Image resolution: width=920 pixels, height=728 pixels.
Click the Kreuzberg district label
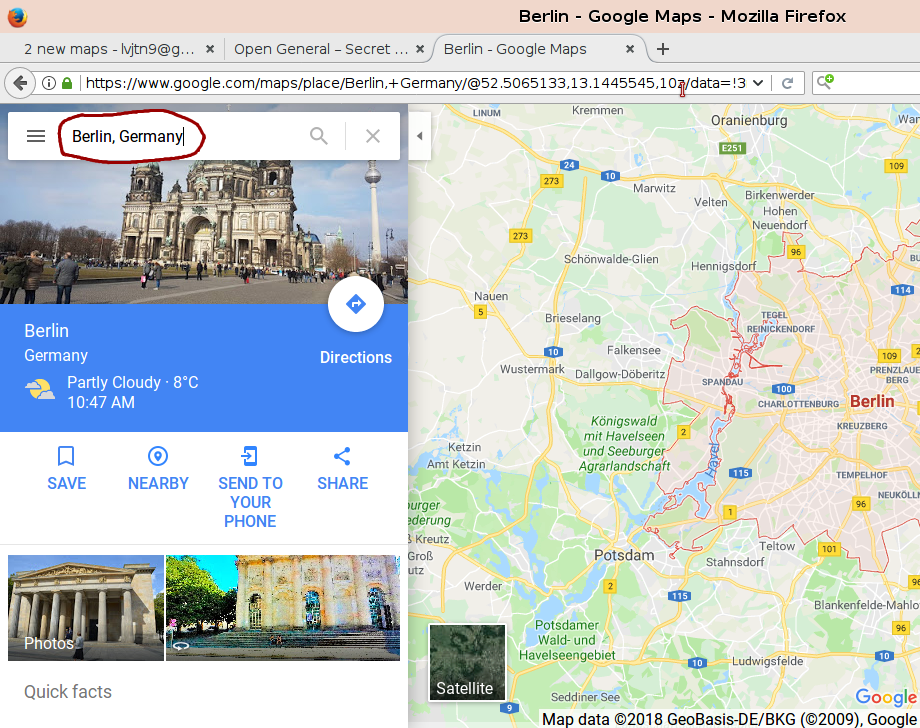click(x=862, y=426)
